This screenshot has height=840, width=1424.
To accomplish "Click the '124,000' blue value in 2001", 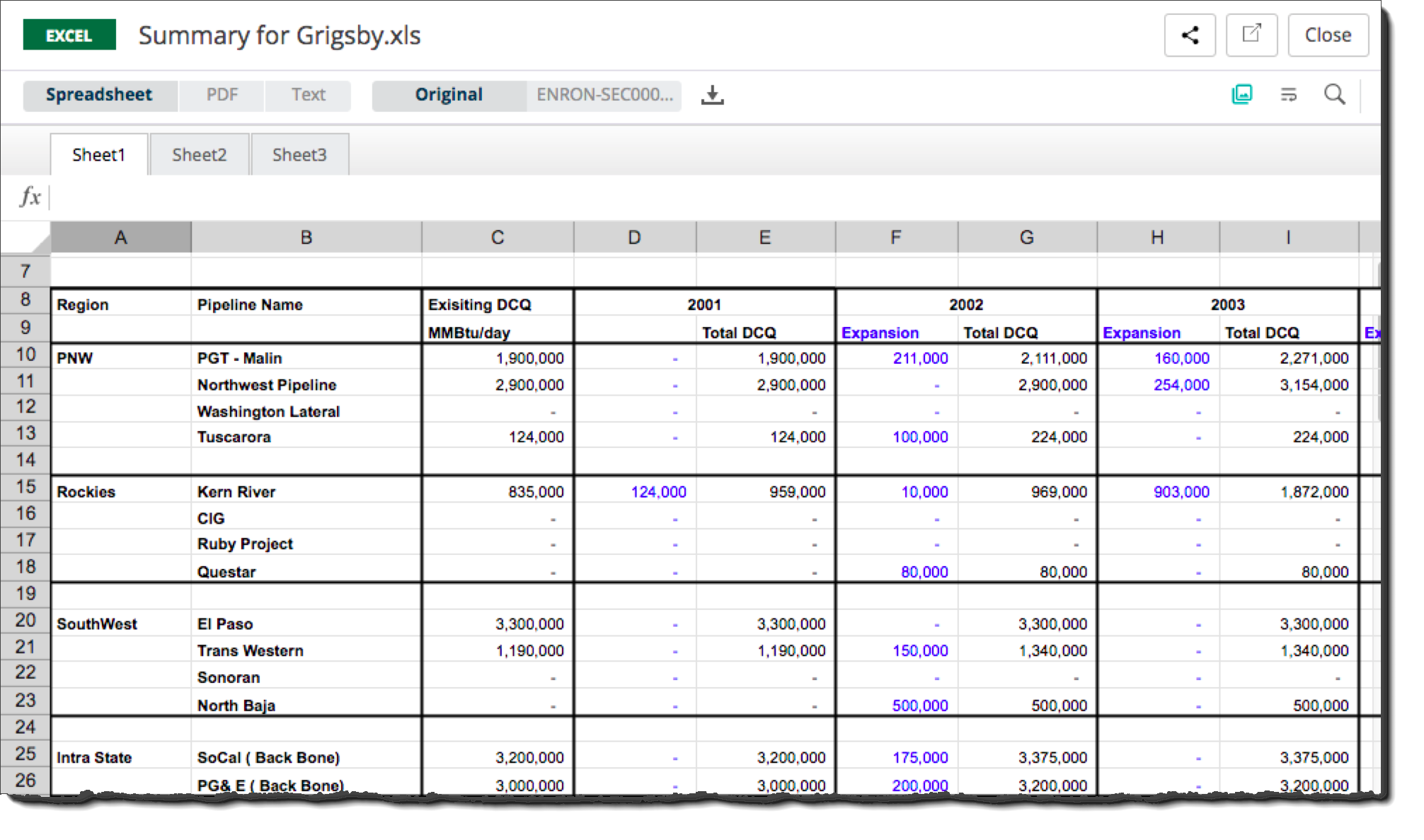I will point(658,492).
